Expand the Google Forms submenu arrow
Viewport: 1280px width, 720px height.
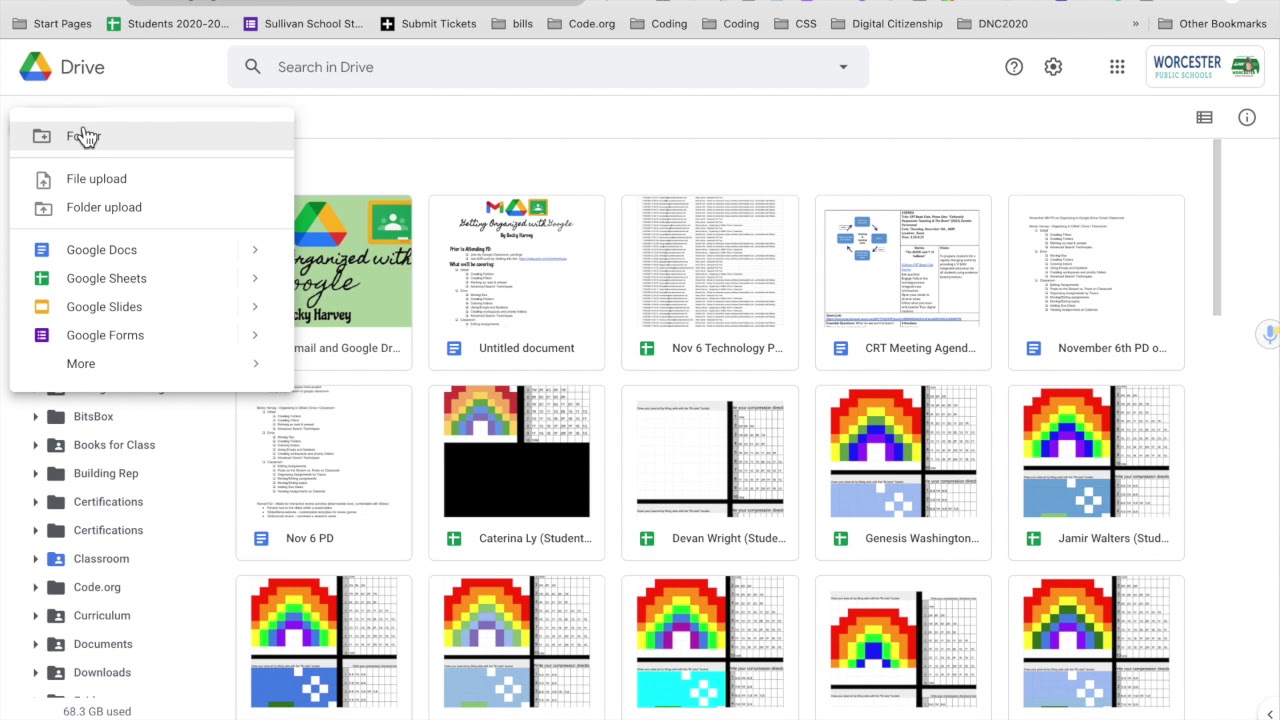click(x=255, y=335)
